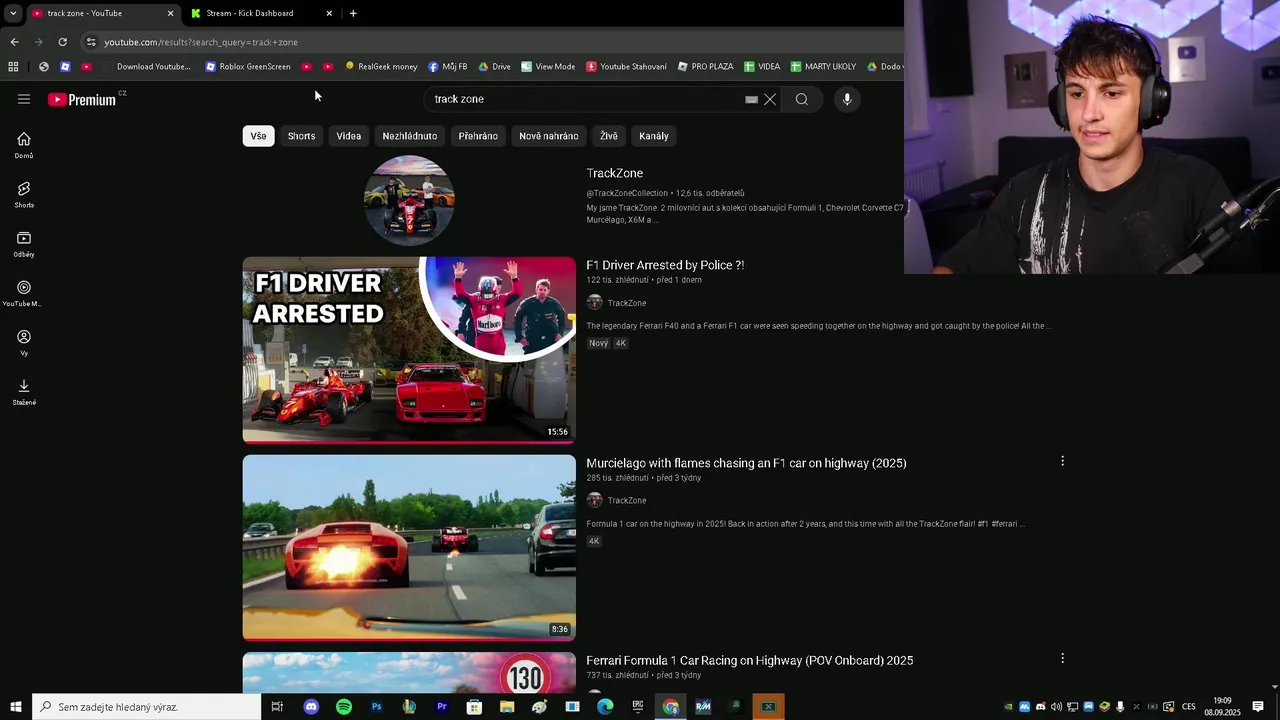Go back with the browser back arrow
This screenshot has height=720, width=1280.
pyautogui.click(x=14, y=42)
